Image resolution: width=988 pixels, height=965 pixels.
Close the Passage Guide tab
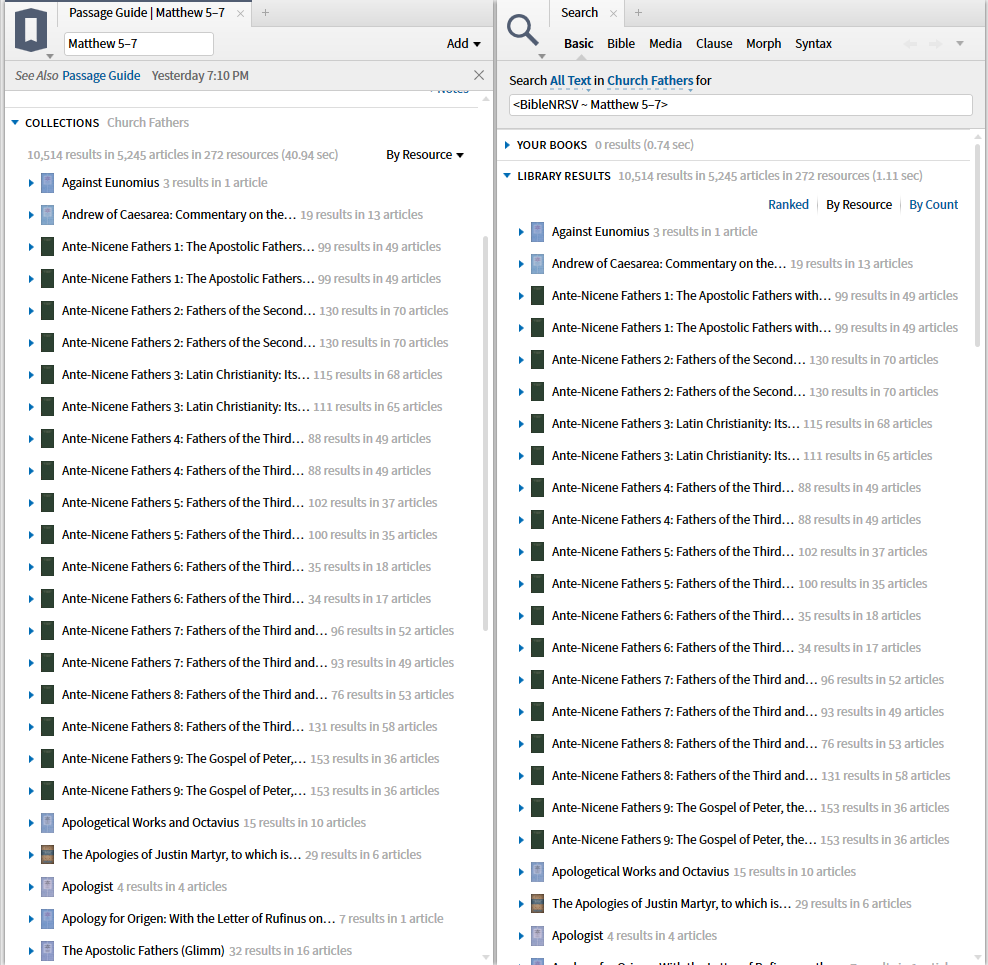(240, 13)
